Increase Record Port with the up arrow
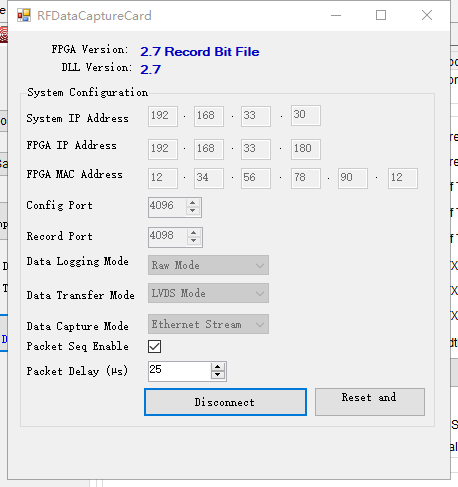This screenshot has width=458, height=487. click(194, 233)
